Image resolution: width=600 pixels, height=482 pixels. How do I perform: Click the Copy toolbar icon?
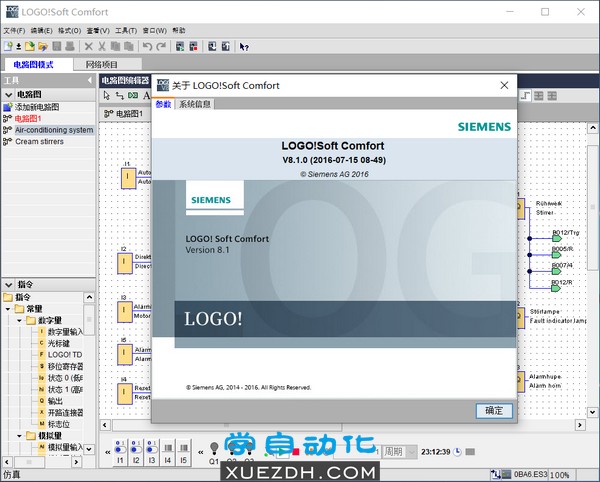115,46
